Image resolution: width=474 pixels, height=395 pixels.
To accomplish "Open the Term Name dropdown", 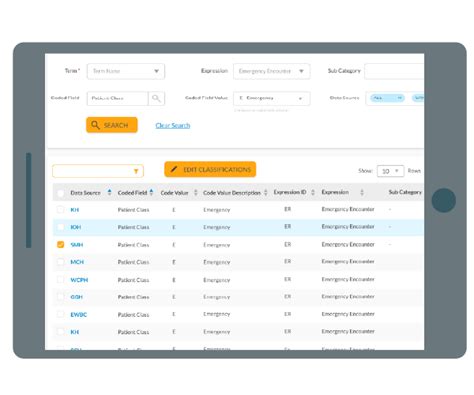I will [x=126, y=71].
